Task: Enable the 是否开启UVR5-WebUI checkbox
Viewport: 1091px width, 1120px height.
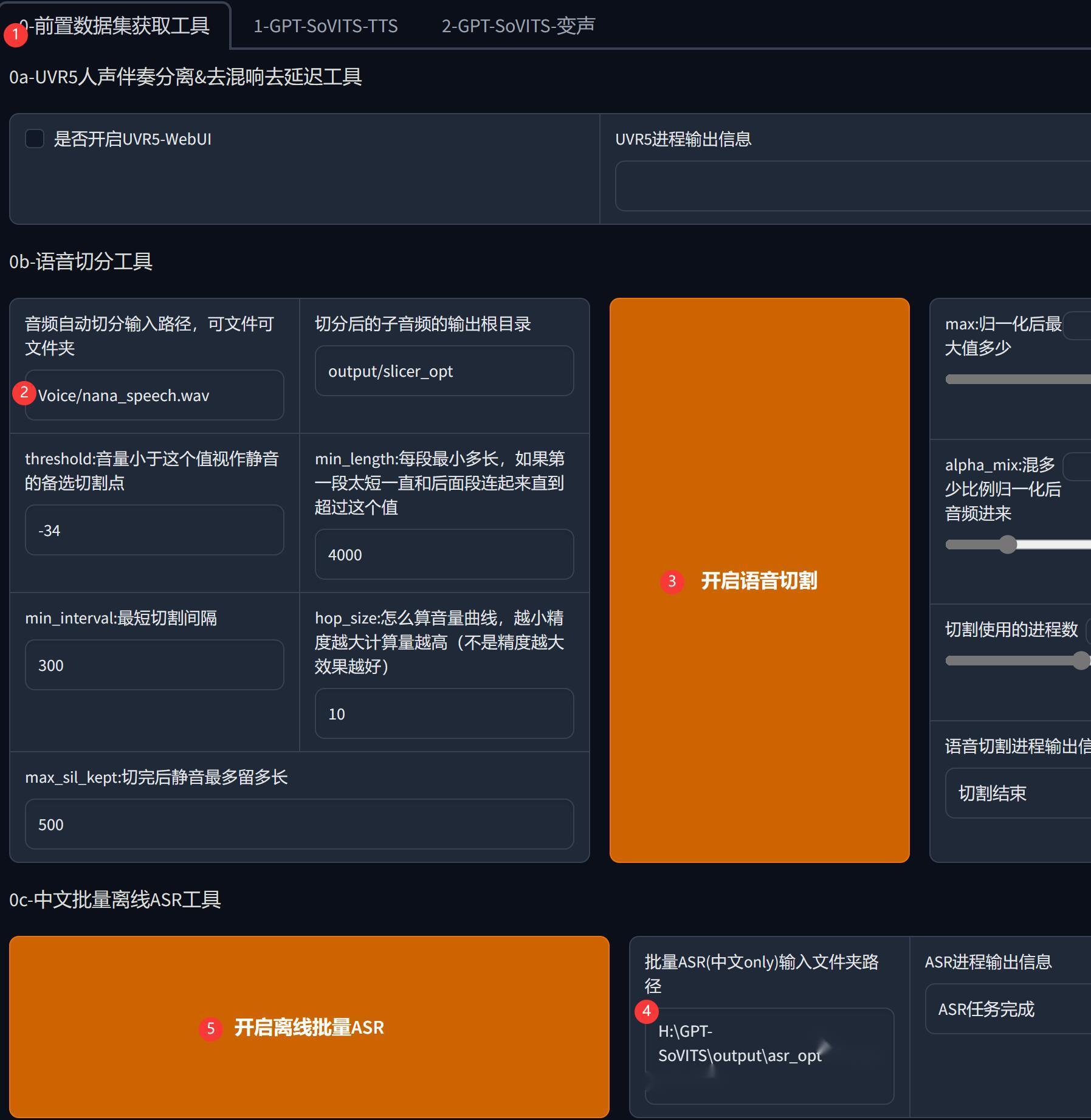Action: point(35,139)
